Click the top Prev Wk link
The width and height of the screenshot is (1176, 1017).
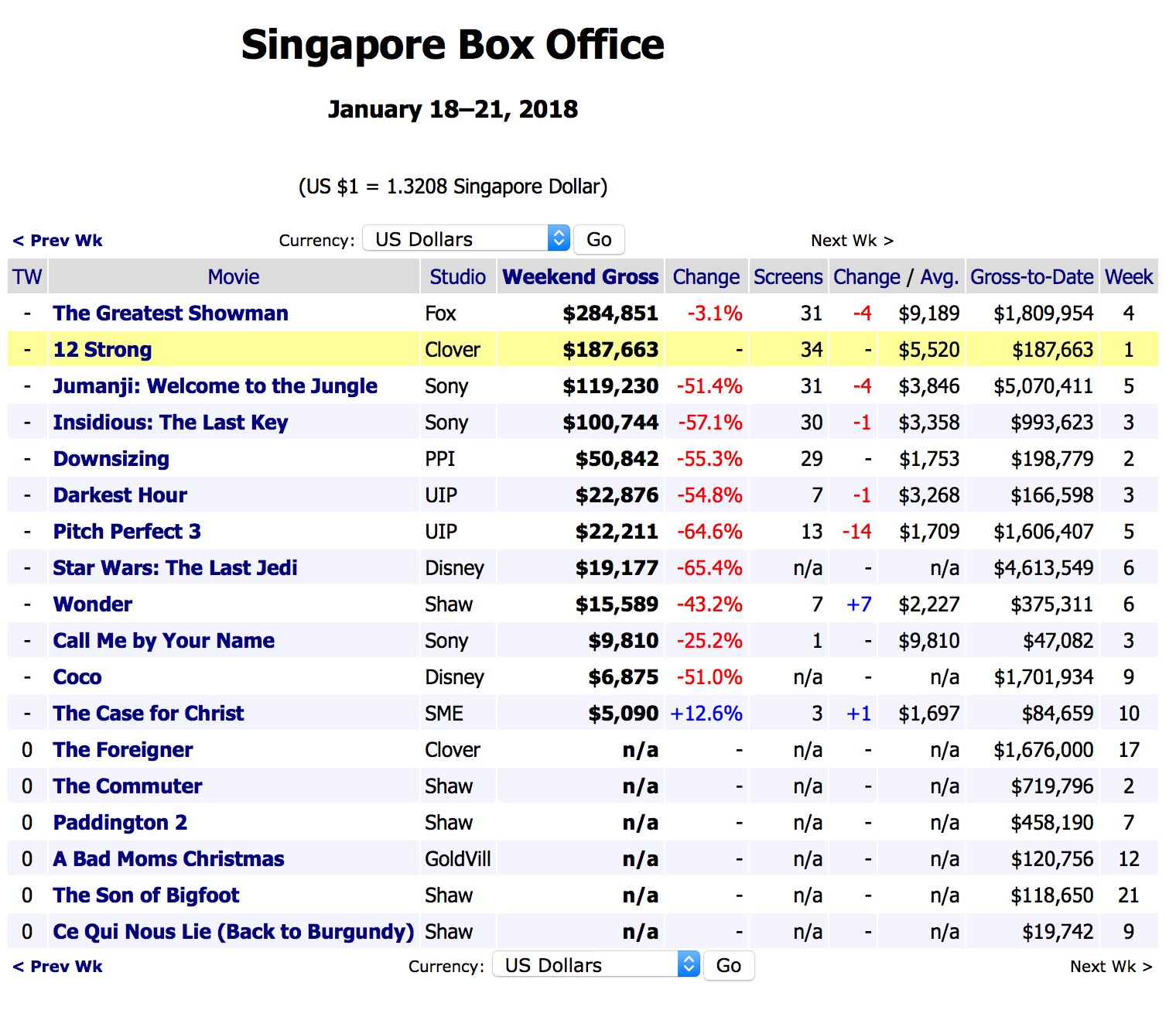(56, 240)
